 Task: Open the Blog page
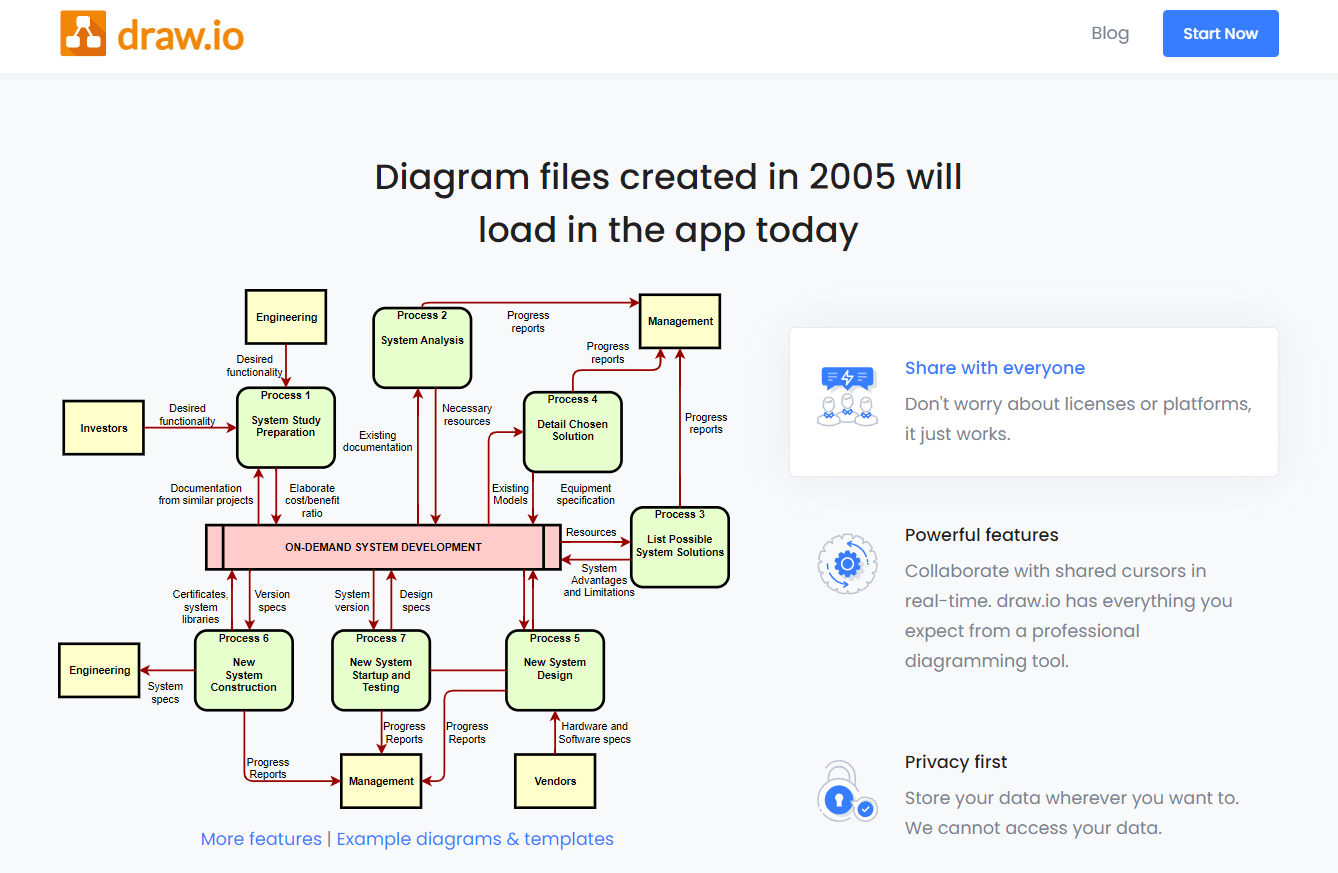[x=1110, y=33]
